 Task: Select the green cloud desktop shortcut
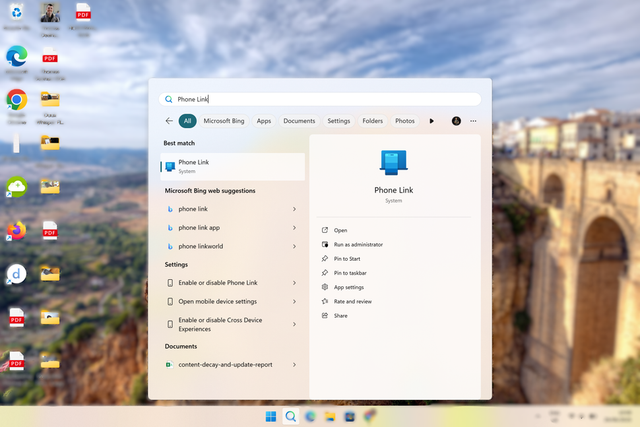16,187
